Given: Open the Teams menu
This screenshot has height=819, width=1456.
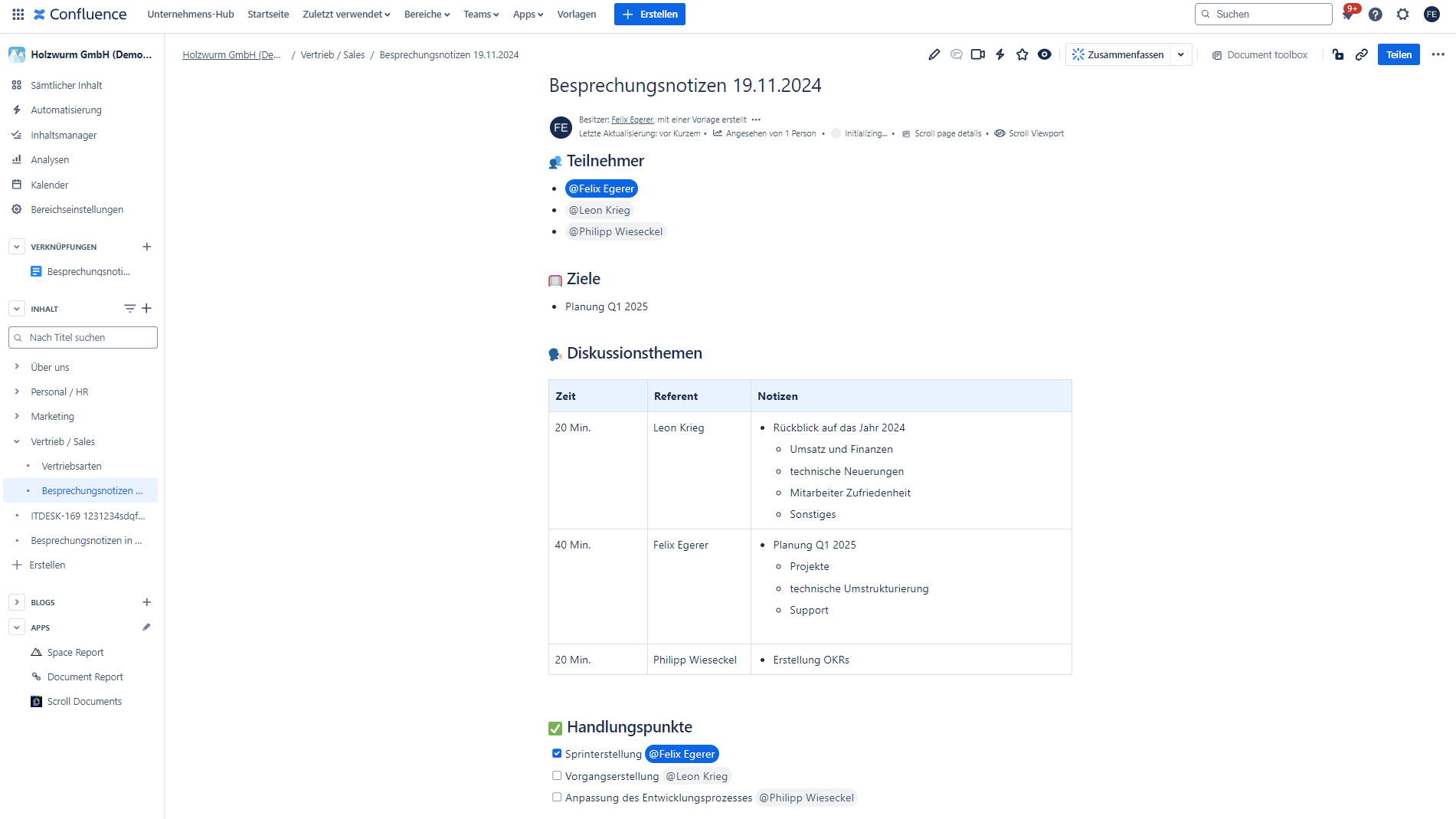Looking at the screenshot, I should (481, 14).
